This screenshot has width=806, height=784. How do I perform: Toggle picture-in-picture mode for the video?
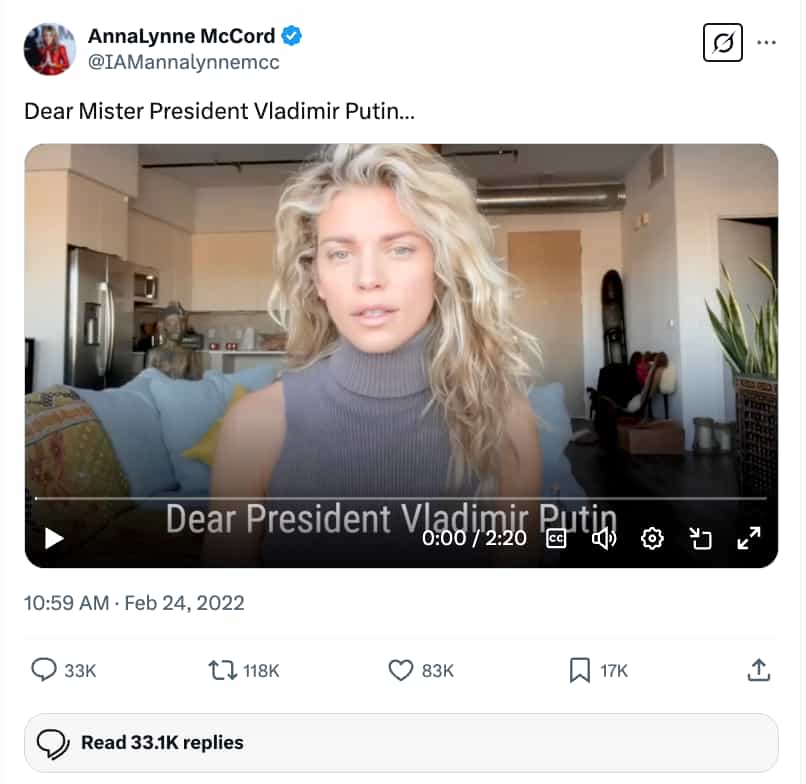[x=700, y=539]
